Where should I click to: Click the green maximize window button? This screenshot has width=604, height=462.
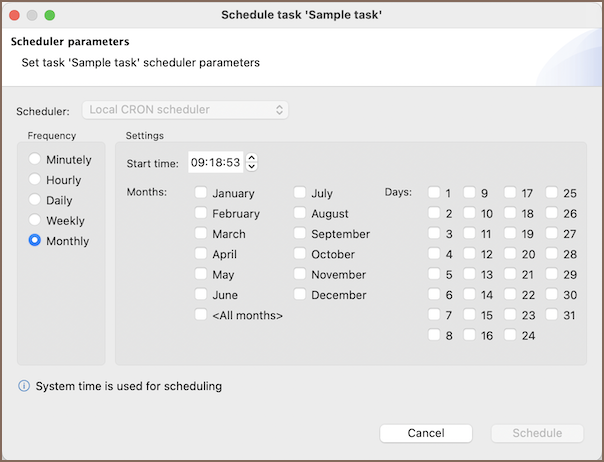[x=50, y=16]
